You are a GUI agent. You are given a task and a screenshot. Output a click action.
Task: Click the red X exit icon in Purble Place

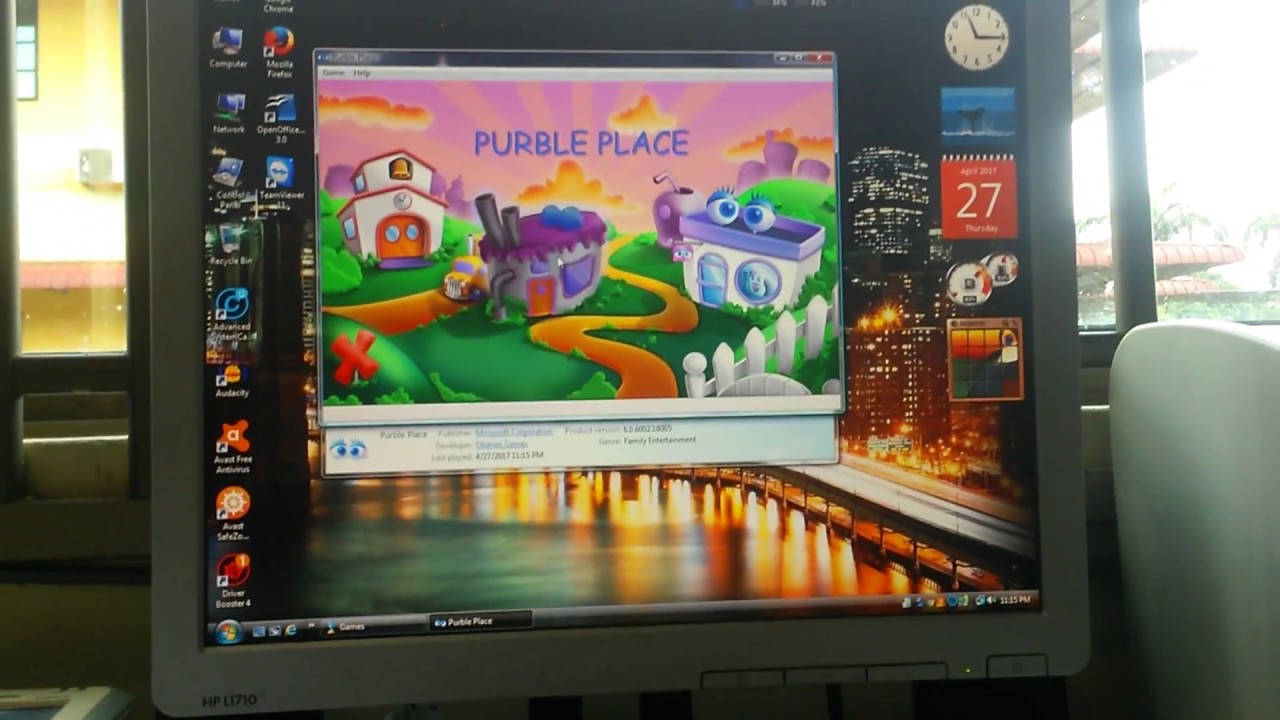[x=354, y=357]
